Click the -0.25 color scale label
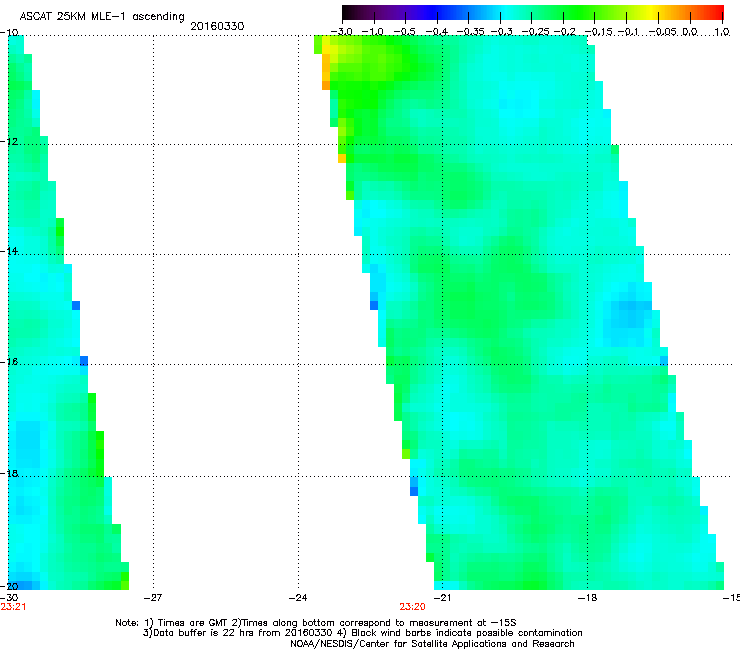 click(536, 32)
